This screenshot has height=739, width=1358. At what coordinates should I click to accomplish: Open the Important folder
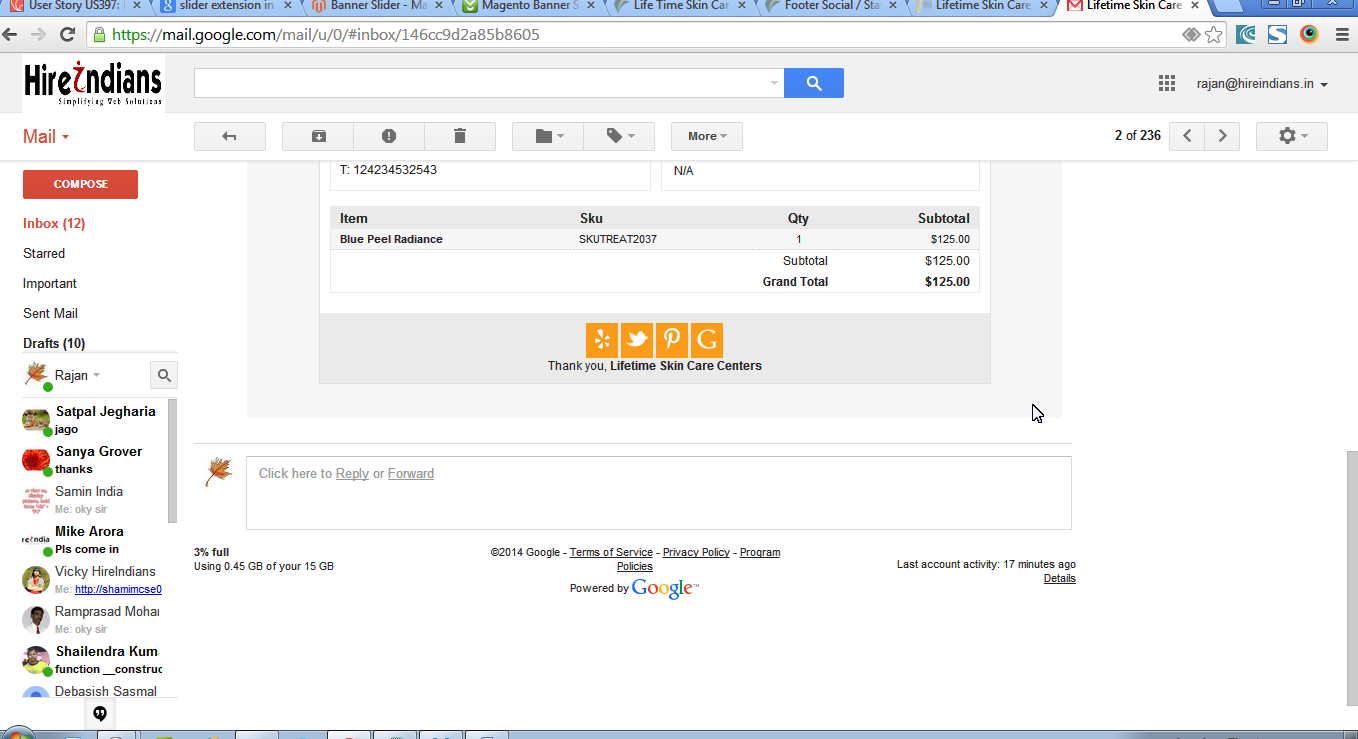point(50,283)
